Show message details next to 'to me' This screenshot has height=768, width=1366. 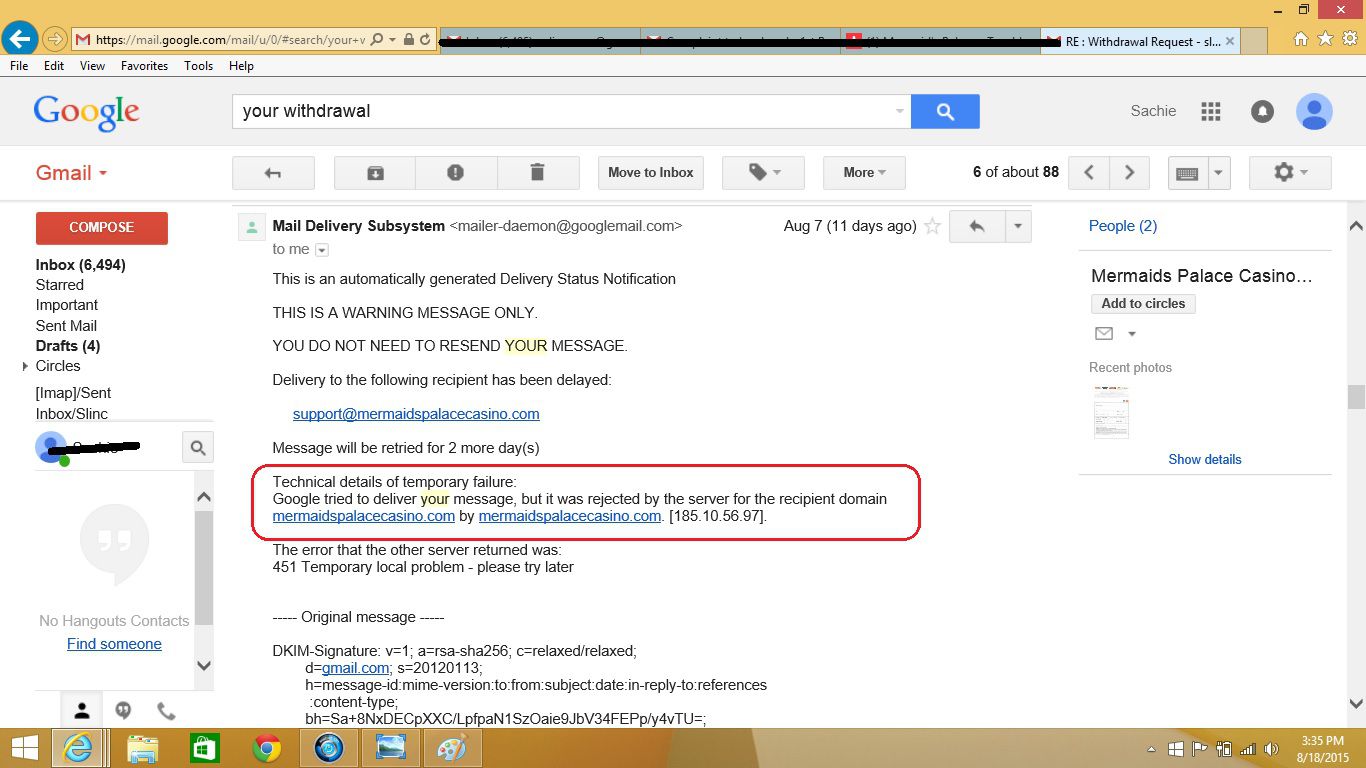tap(322, 250)
